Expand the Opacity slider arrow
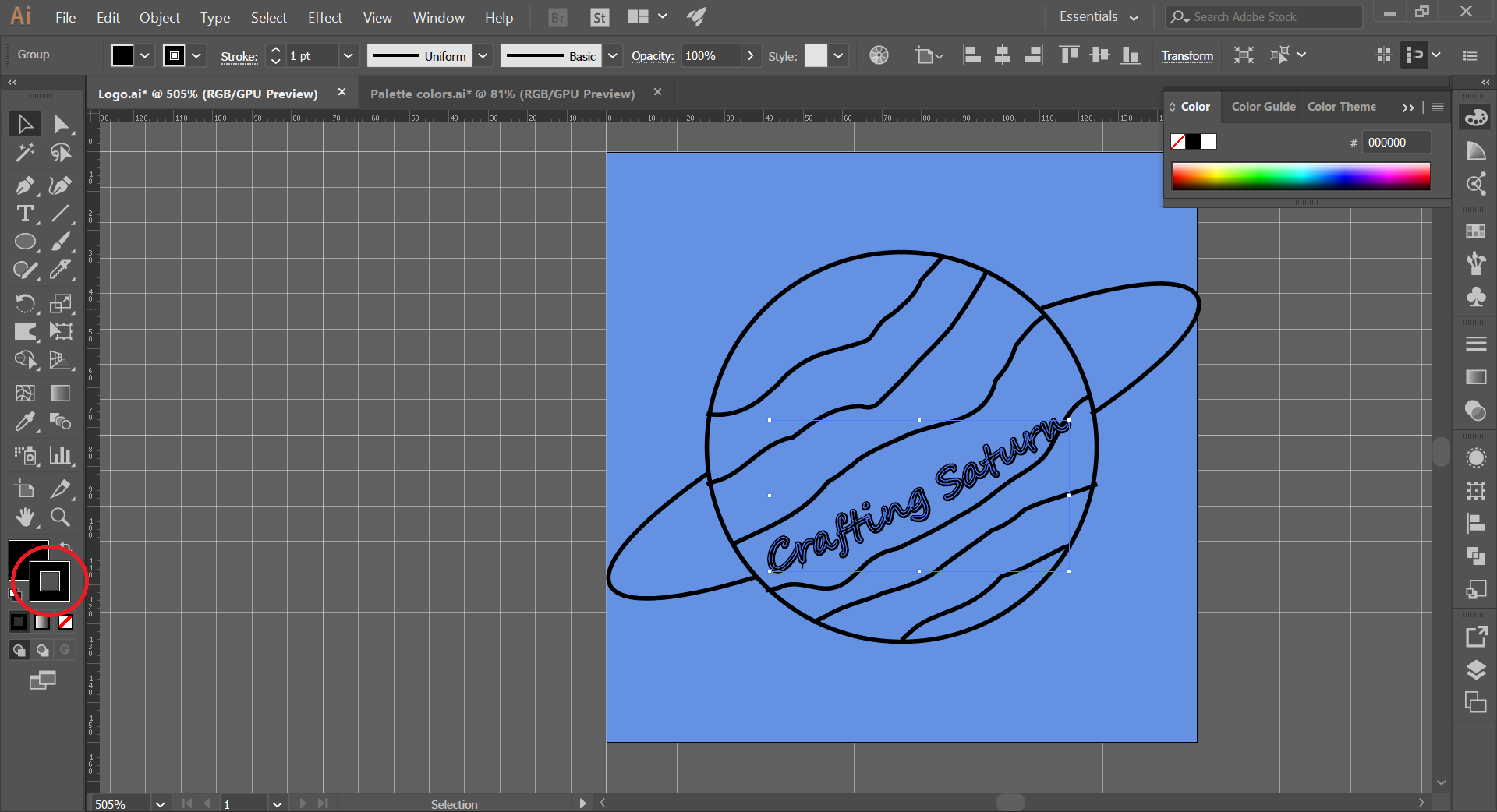This screenshot has height=812, width=1497. tap(750, 55)
